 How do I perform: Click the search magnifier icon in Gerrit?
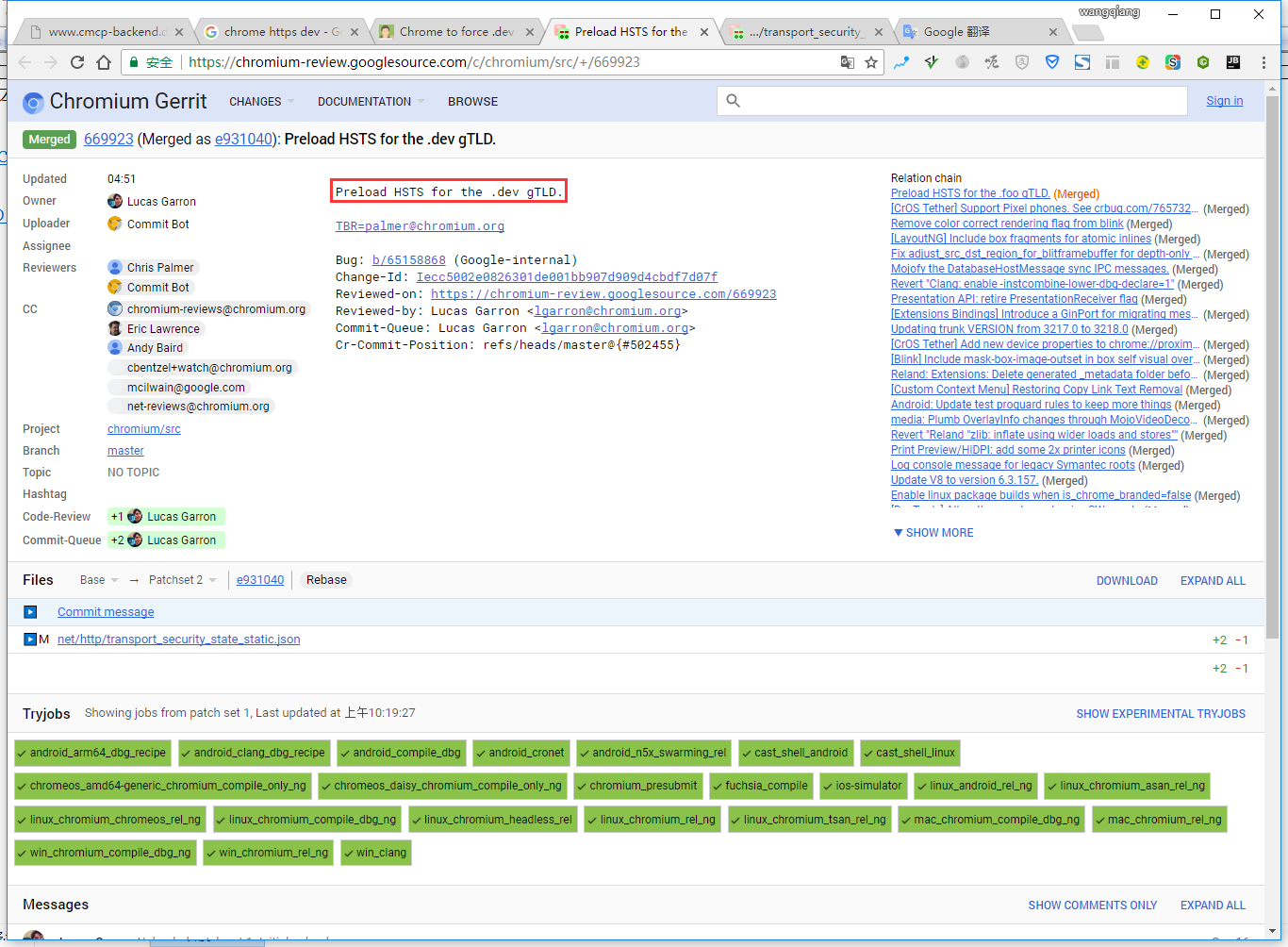coord(733,101)
